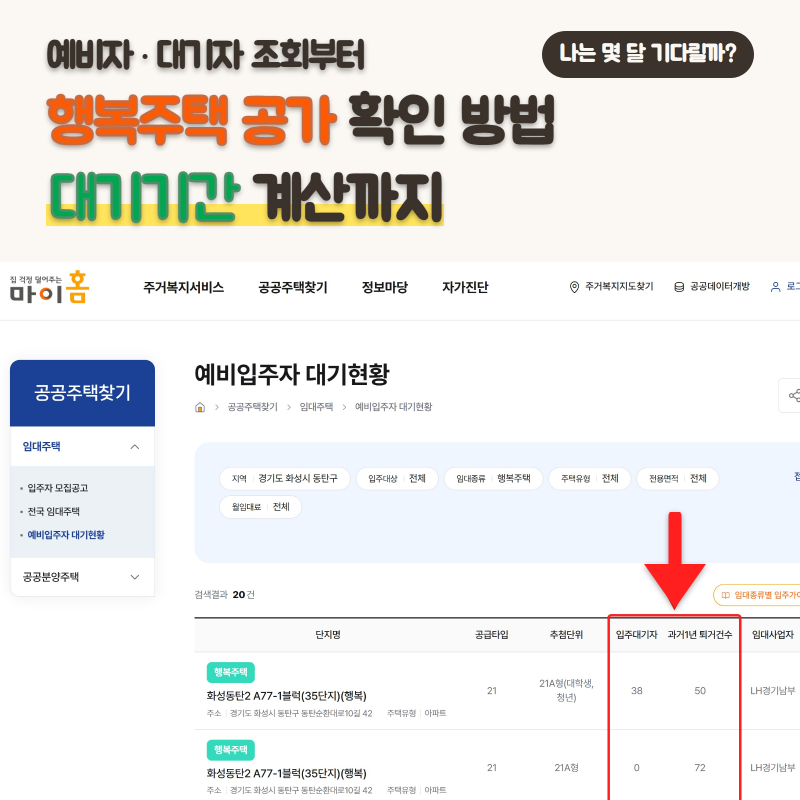Open the 주거복지지도찾기 link
Viewport: 800px width, 800px height.
619,287
